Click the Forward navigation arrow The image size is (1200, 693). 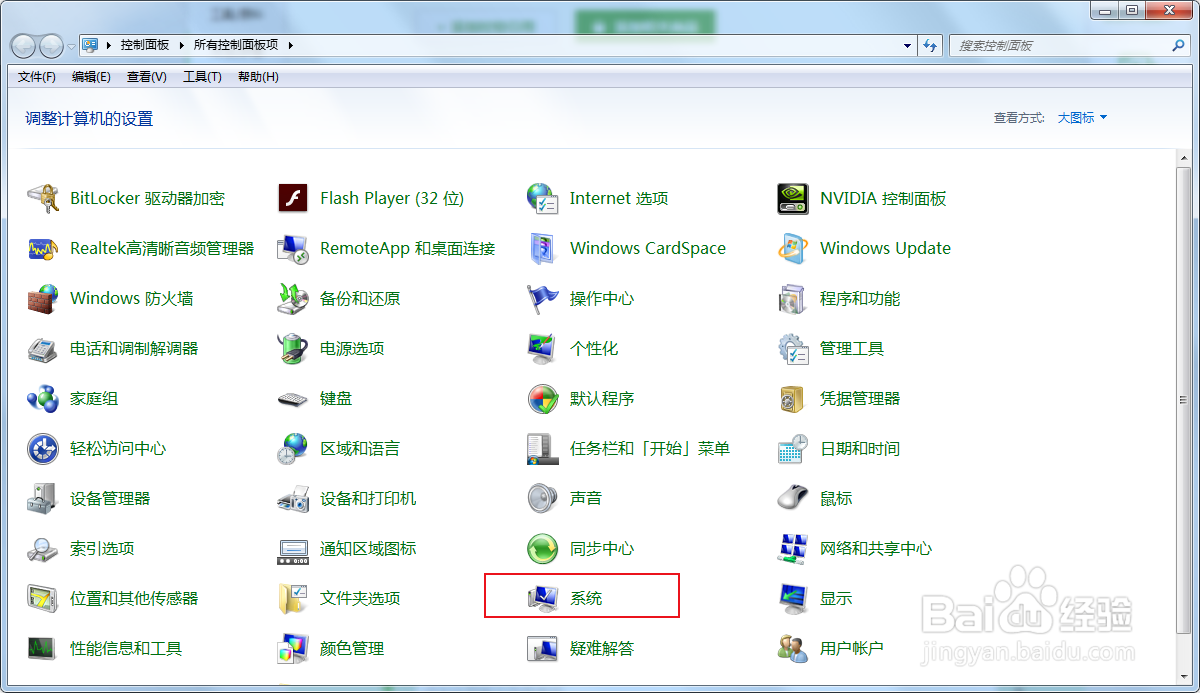tap(51, 46)
